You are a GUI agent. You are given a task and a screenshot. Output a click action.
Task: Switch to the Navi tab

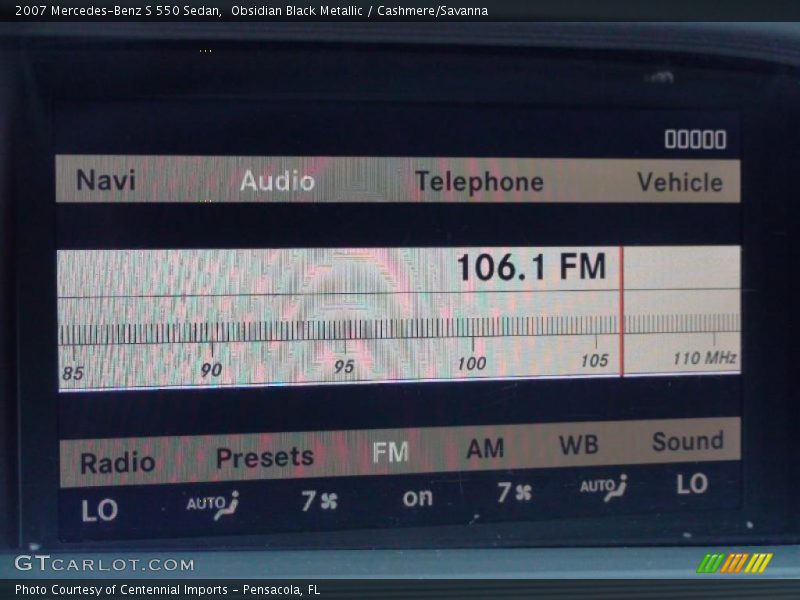coord(106,181)
